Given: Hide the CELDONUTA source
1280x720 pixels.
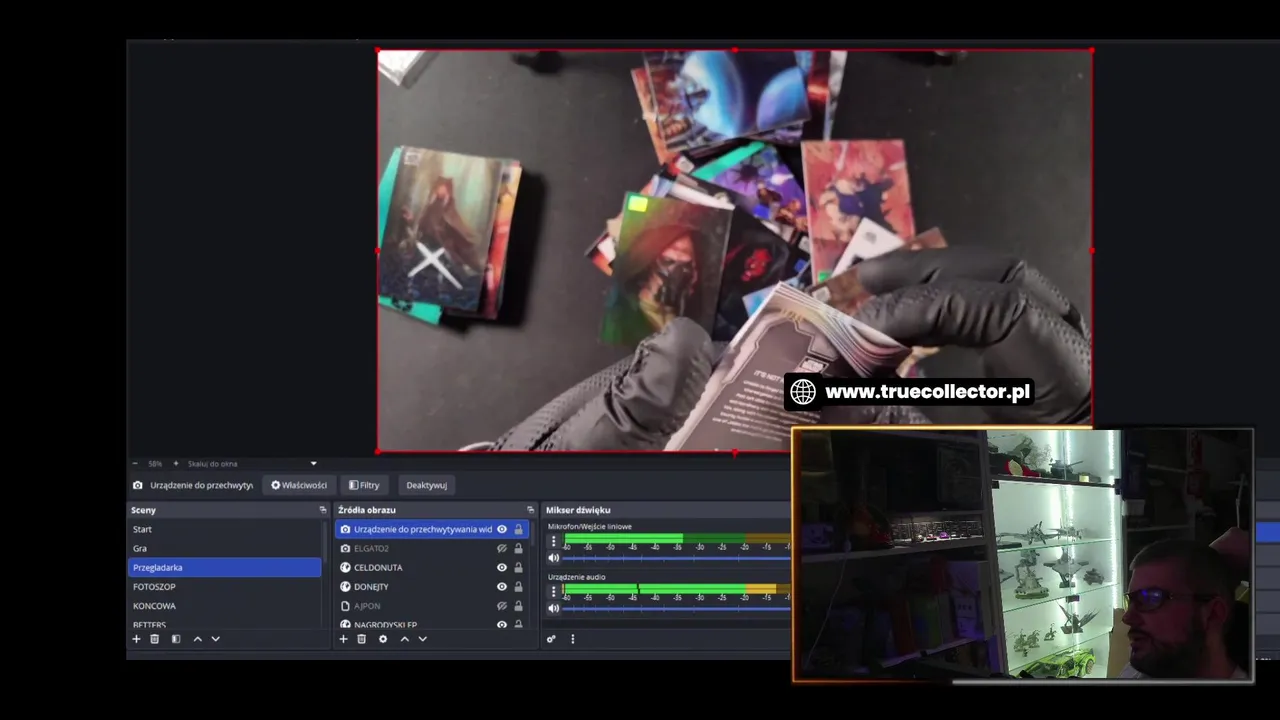Looking at the screenshot, I should click(x=502, y=567).
